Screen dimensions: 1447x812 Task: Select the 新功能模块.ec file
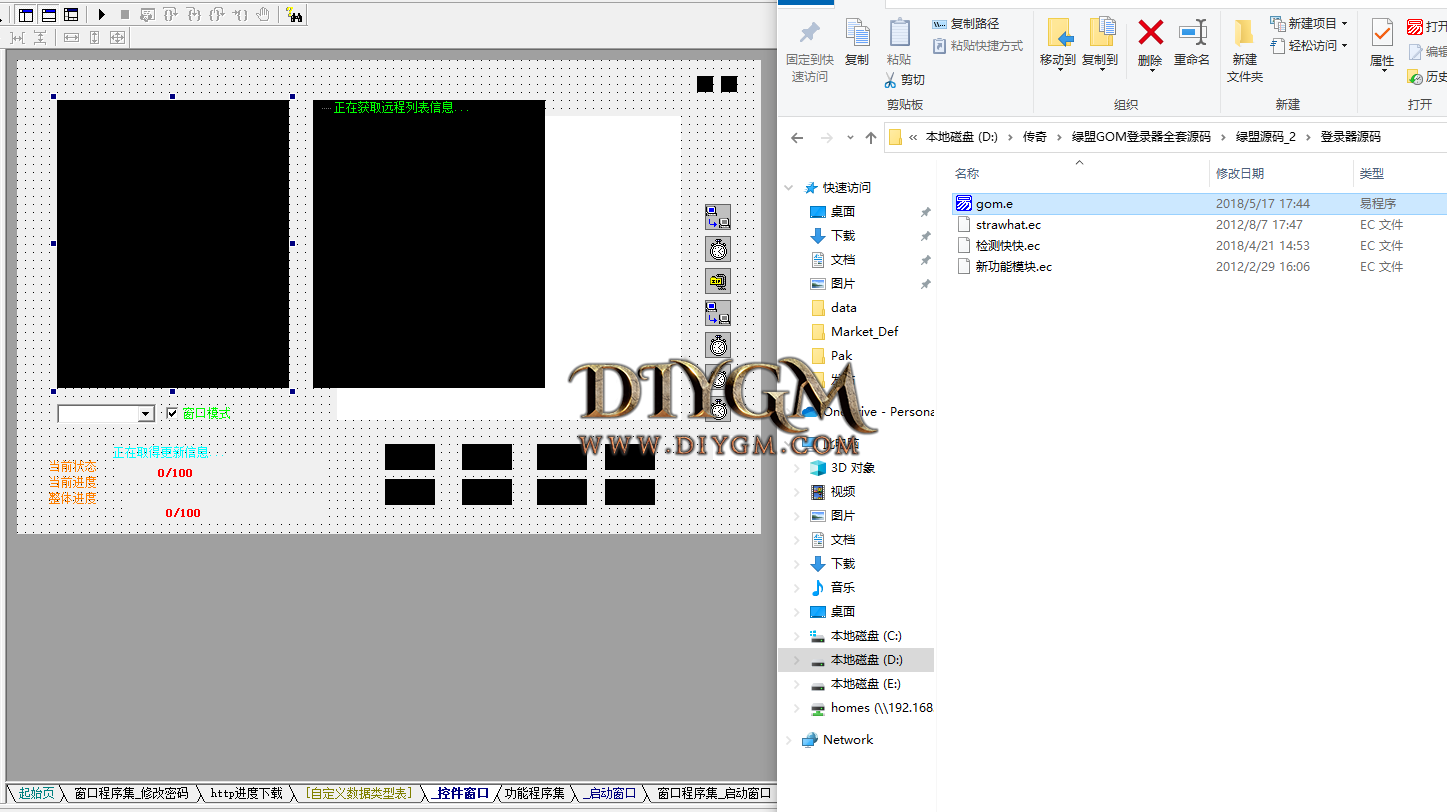(x=1200, y=267)
